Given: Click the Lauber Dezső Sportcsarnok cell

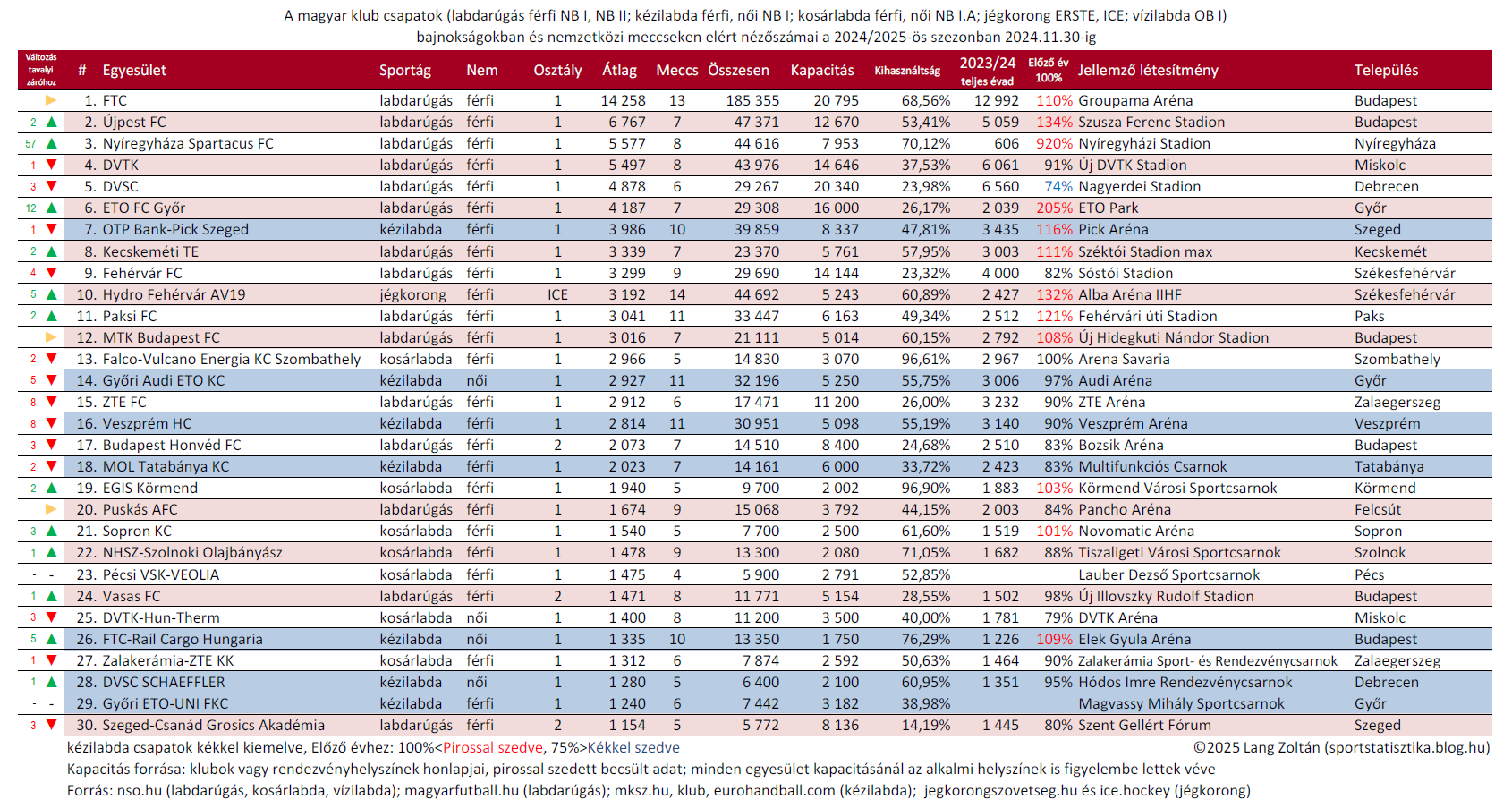Looking at the screenshot, I should point(1168,574).
